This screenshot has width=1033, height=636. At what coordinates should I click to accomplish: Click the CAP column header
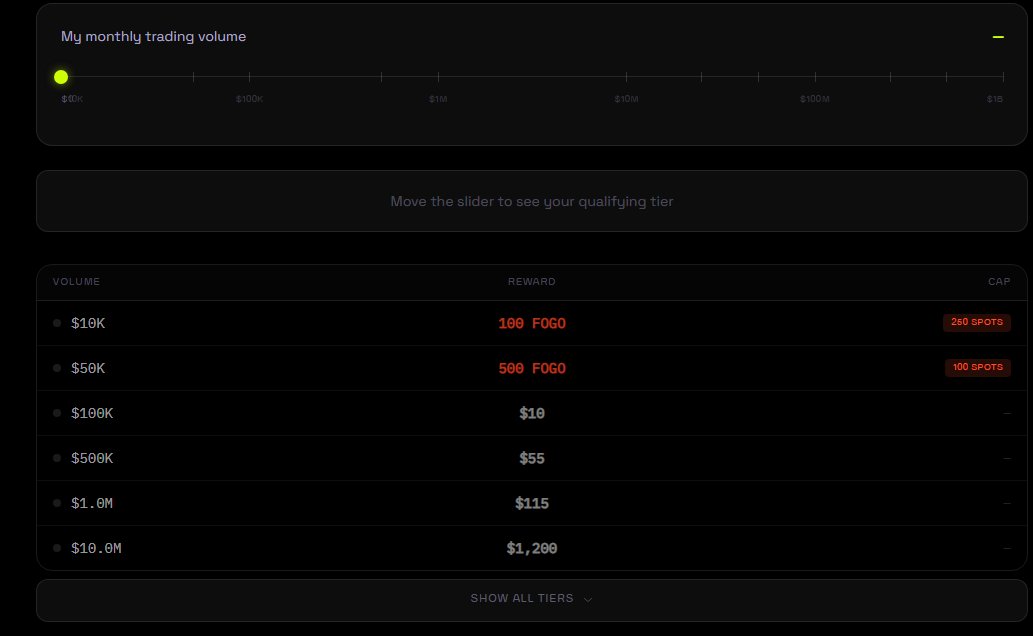click(x=999, y=281)
